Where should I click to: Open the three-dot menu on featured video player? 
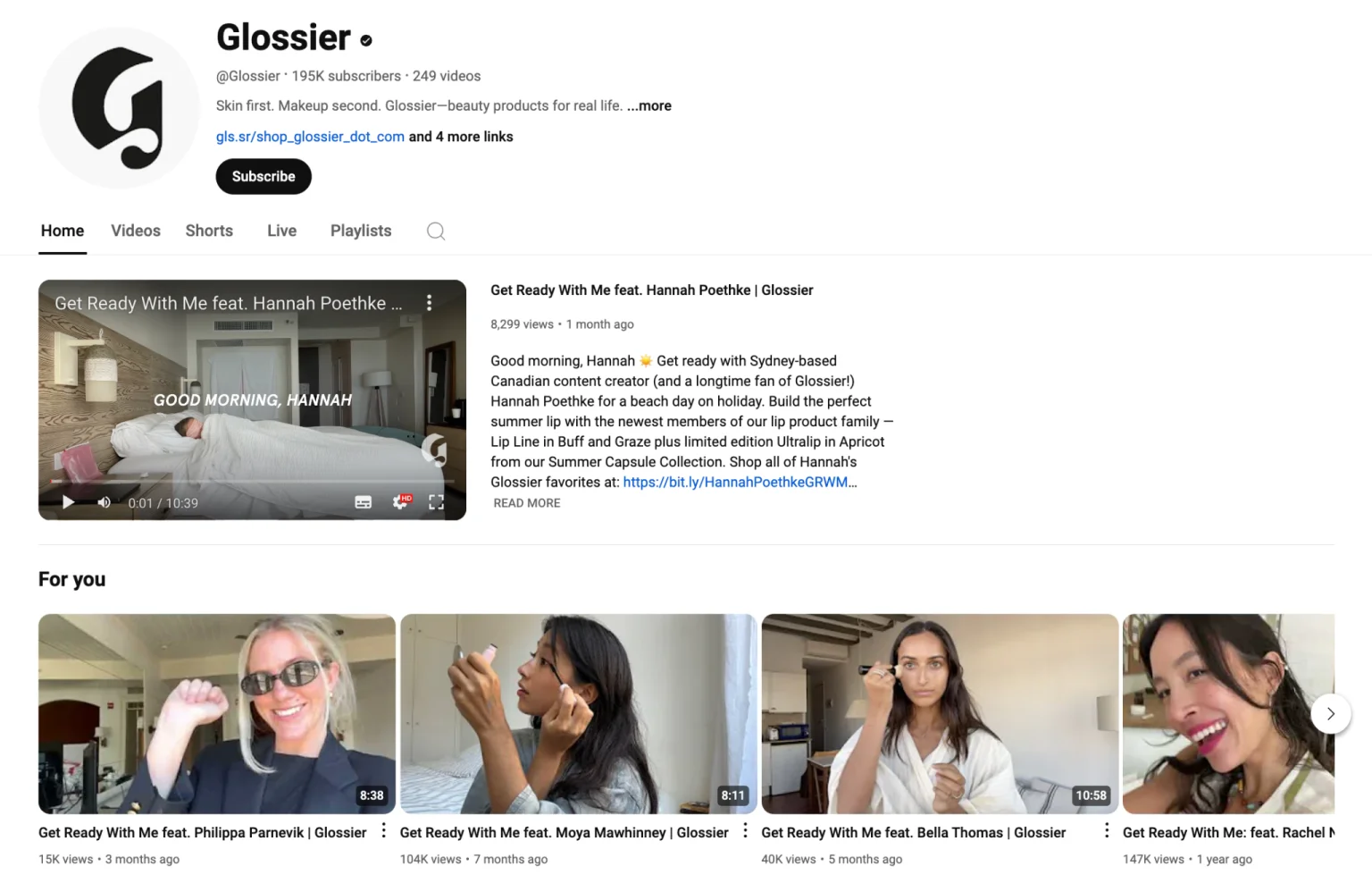click(x=430, y=303)
